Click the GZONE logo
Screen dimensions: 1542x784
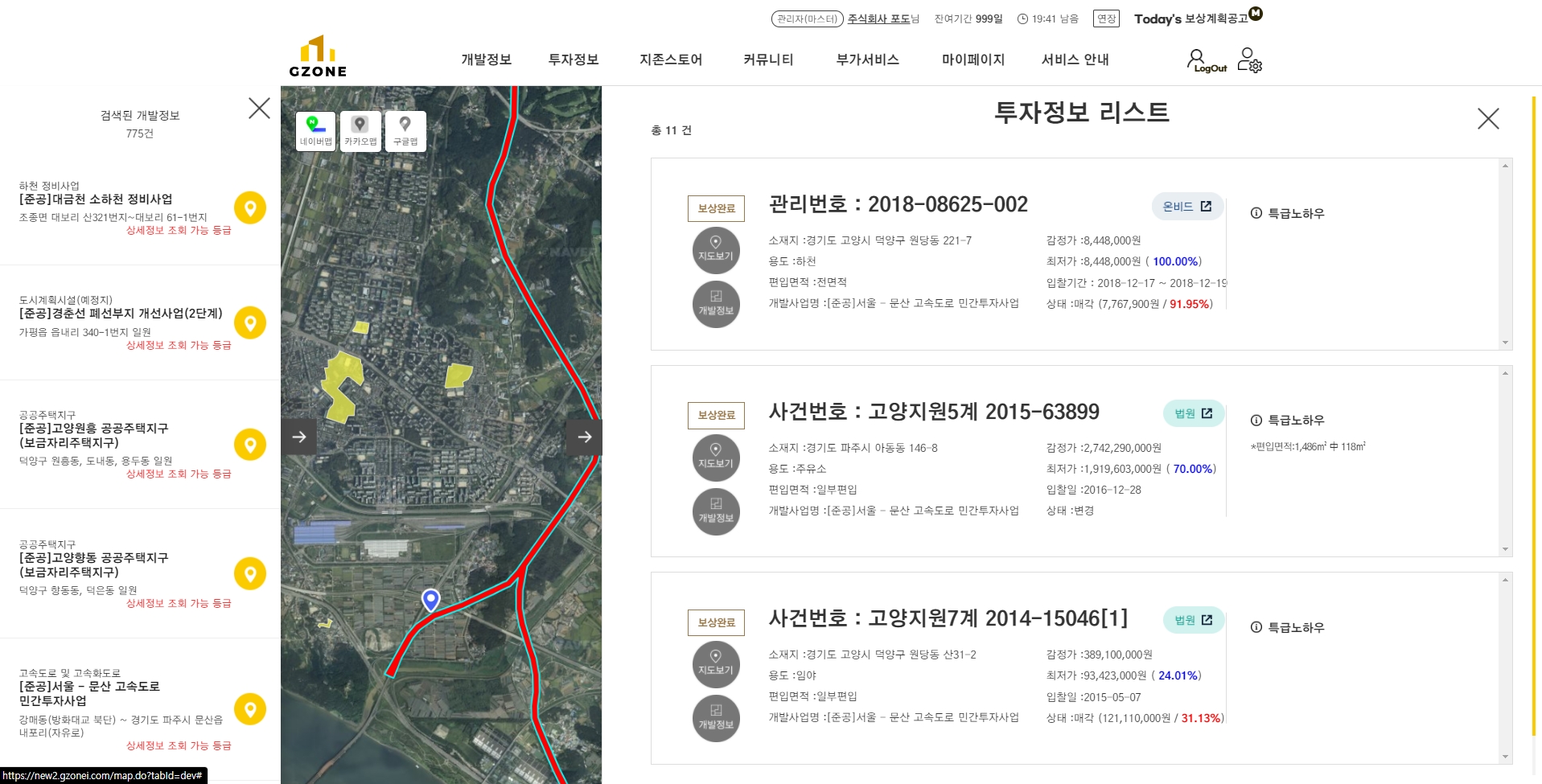pos(318,56)
